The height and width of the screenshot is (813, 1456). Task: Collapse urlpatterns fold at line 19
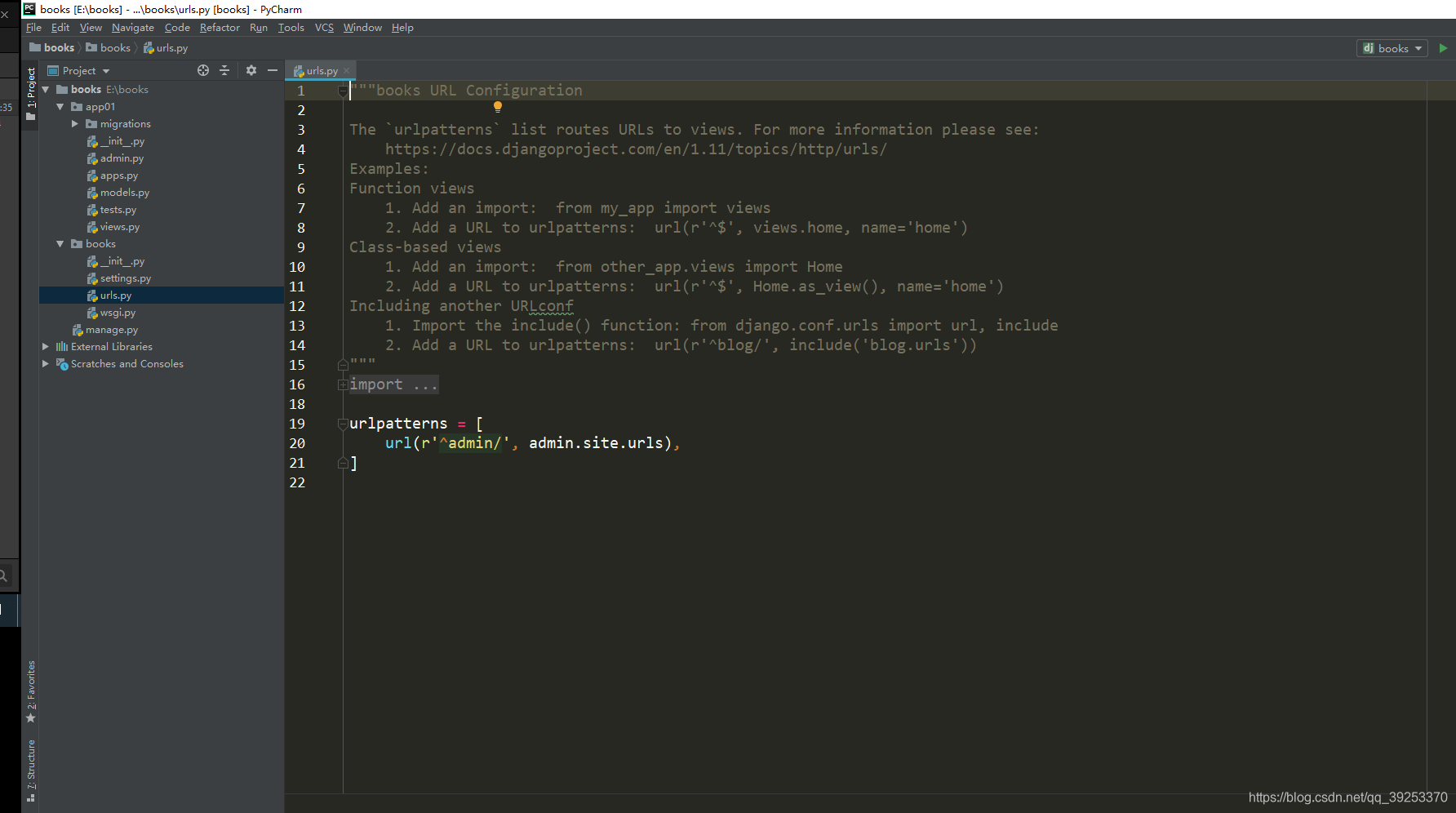(x=343, y=424)
